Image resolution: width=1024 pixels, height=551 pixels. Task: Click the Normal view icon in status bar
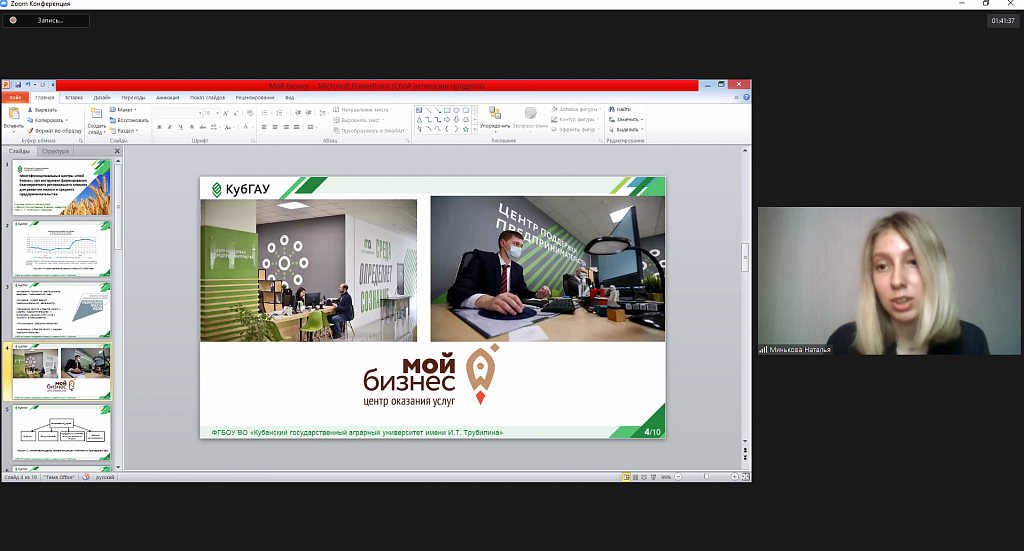coord(626,477)
